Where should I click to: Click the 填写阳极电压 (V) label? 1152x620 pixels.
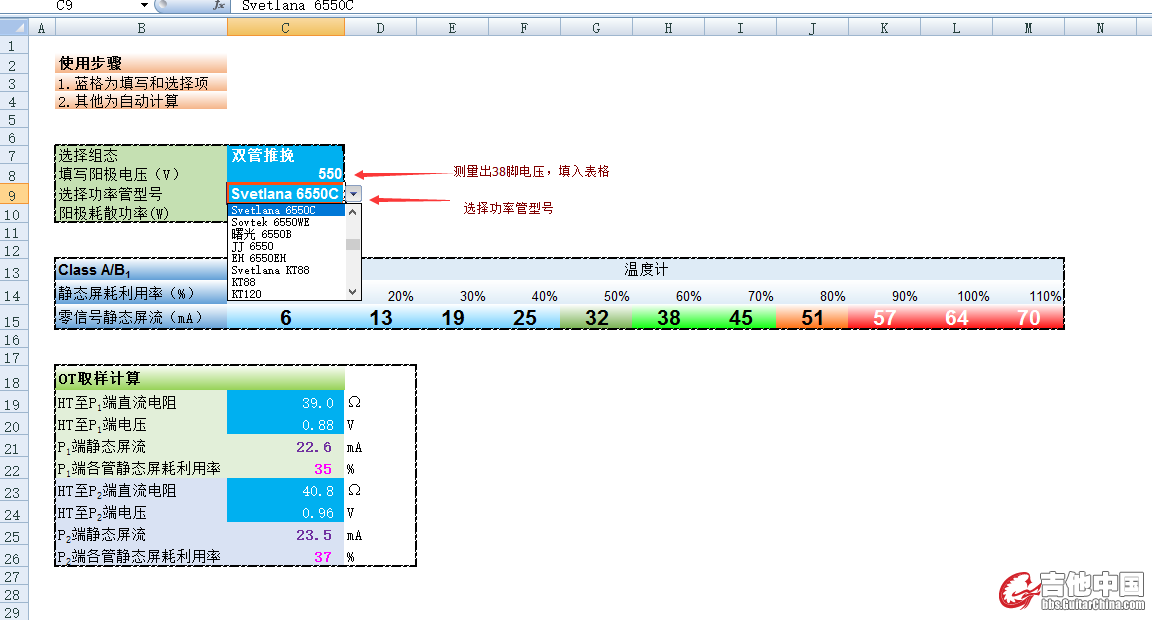pyautogui.click(x=141, y=174)
